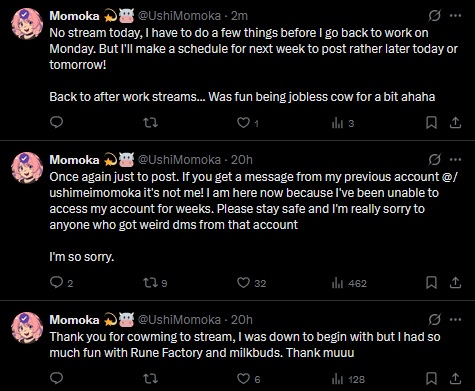Viewport: 475px width, 391px height.
Task: Share the Rune Factory stream tweet
Action: point(455,379)
